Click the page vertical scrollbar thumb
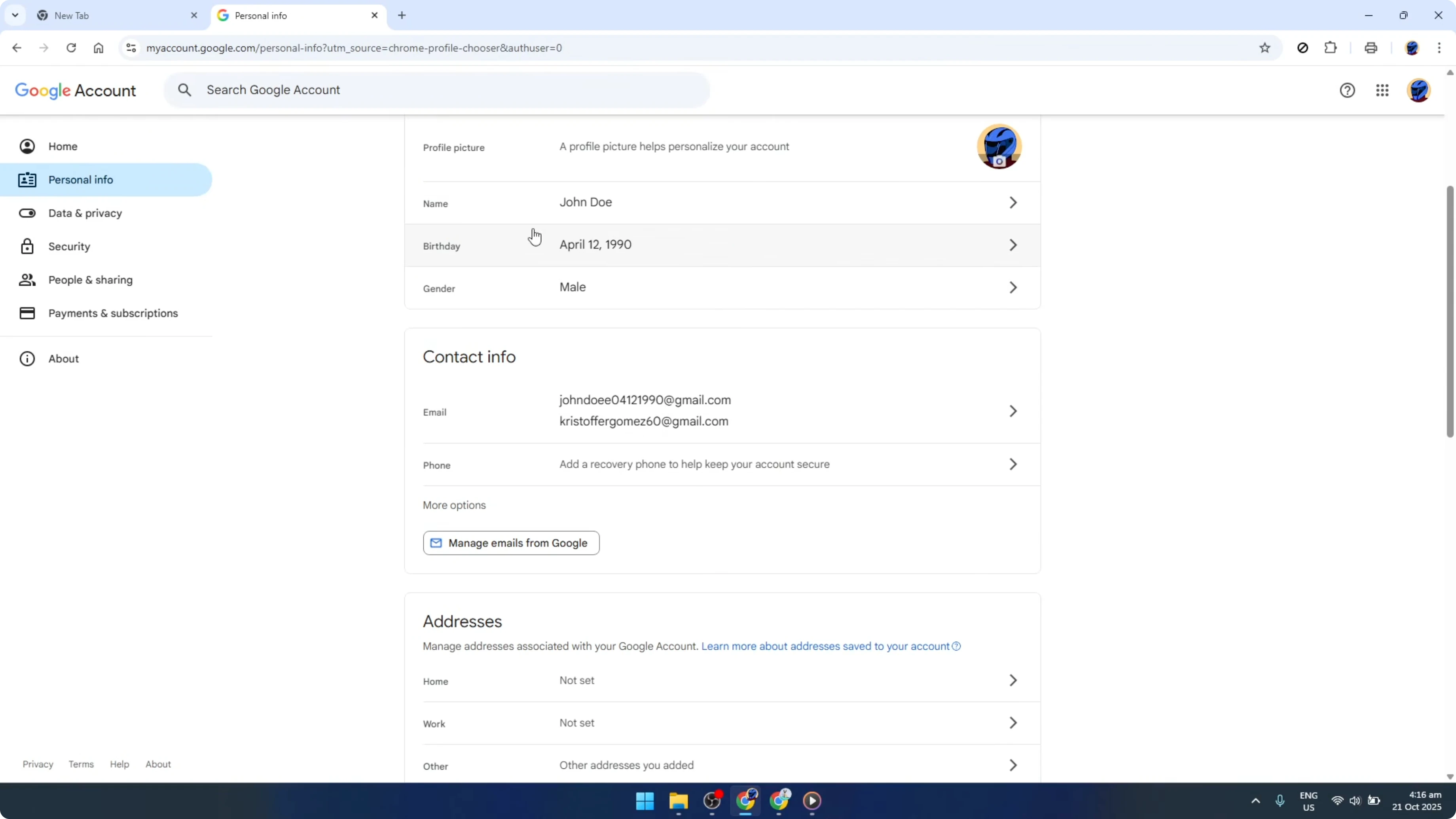 (x=1450, y=311)
